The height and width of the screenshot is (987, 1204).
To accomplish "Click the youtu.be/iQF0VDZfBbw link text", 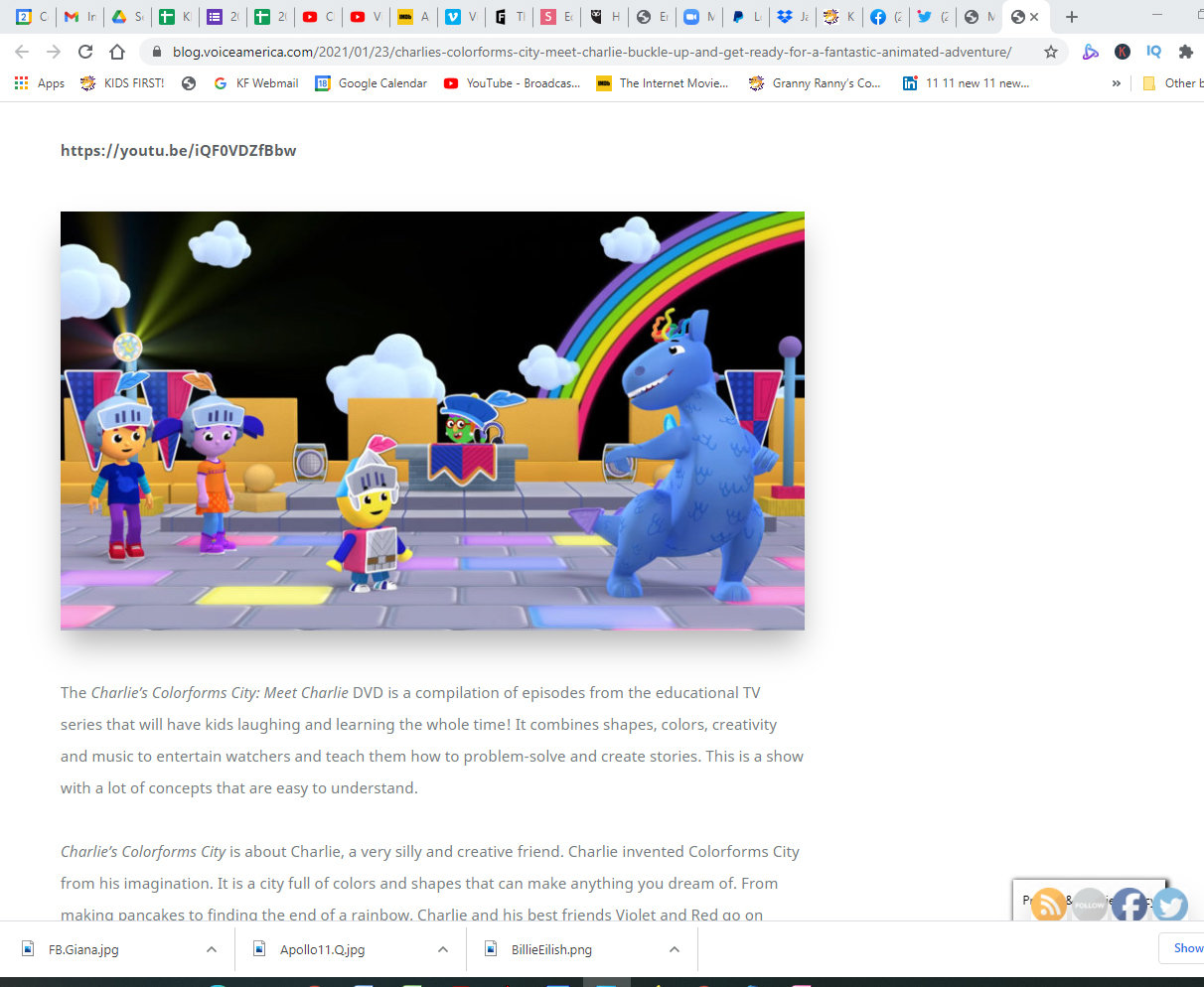I will click(x=179, y=151).
